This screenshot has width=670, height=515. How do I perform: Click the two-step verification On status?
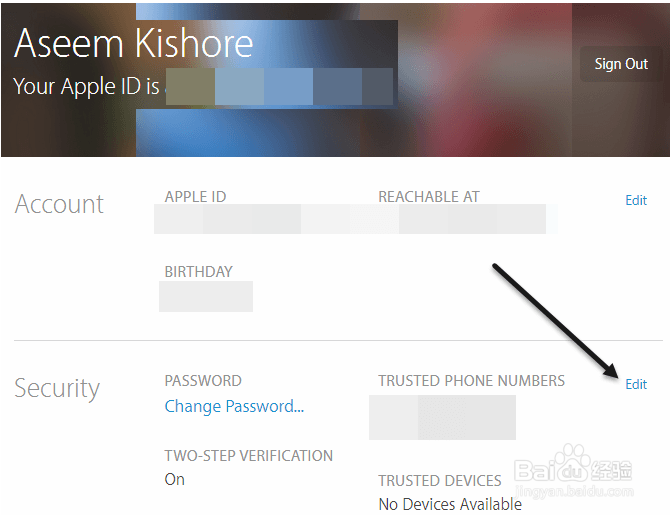(174, 480)
